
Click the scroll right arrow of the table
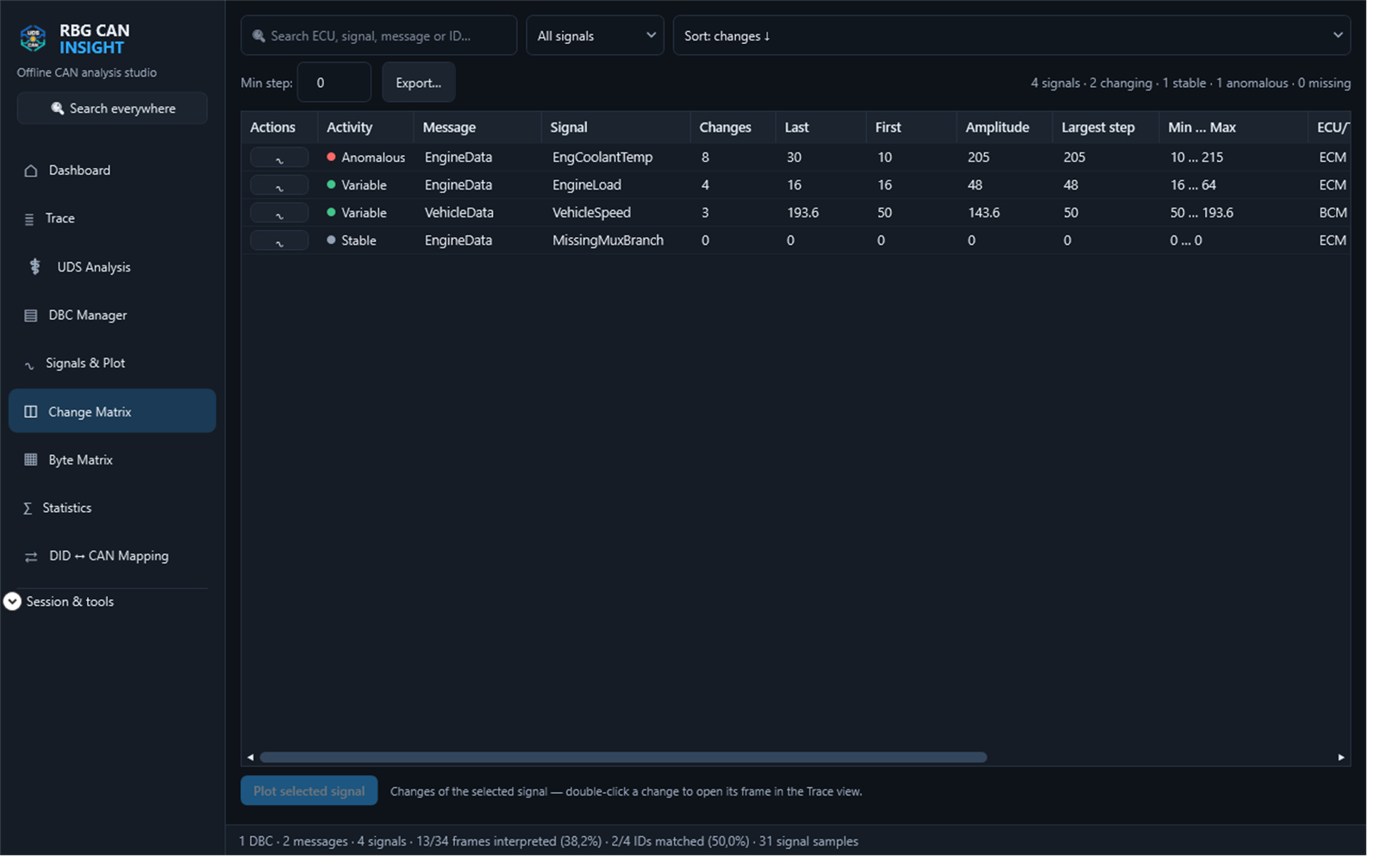click(x=1341, y=759)
